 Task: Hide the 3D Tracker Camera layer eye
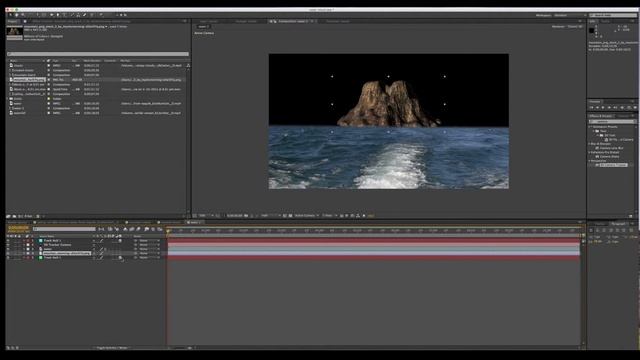pos(7,244)
